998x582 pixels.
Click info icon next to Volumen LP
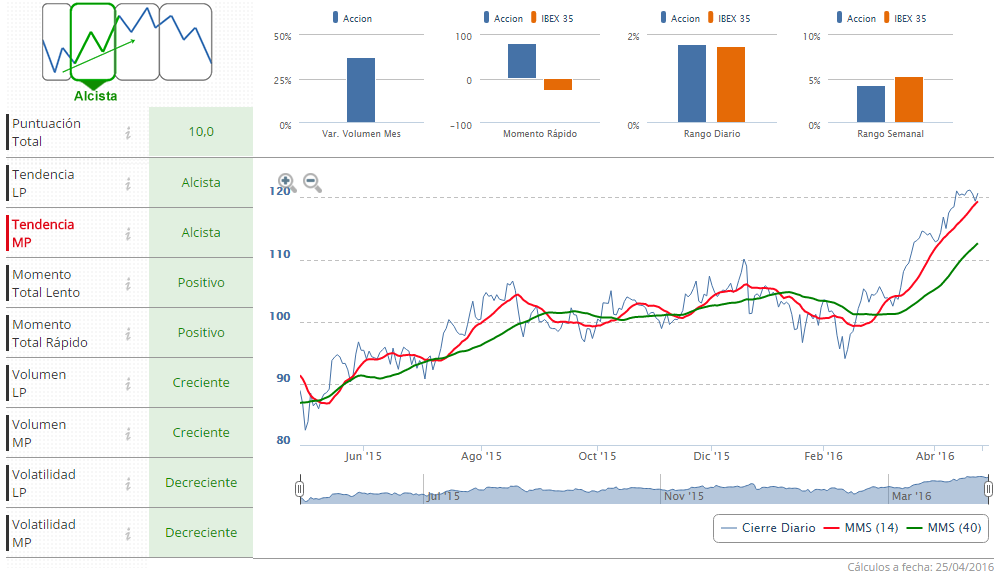[128, 383]
